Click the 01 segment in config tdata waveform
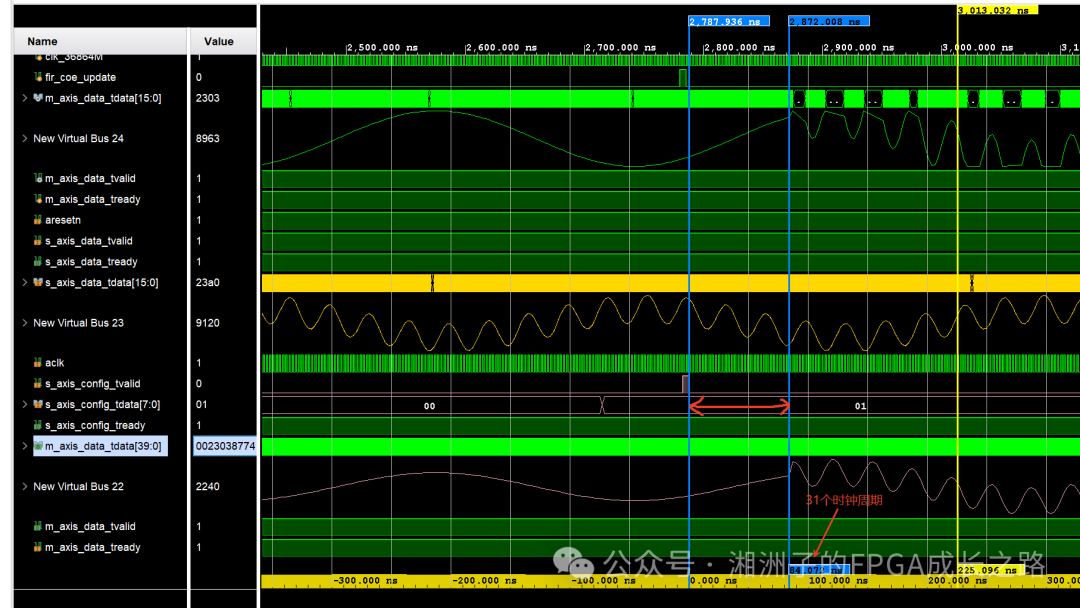The width and height of the screenshot is (1080, 608). pos(860,406)
